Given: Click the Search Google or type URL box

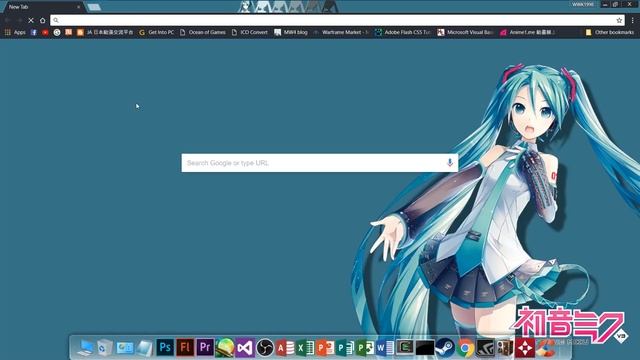Looking at the screenshot, I should click(320, 163).
